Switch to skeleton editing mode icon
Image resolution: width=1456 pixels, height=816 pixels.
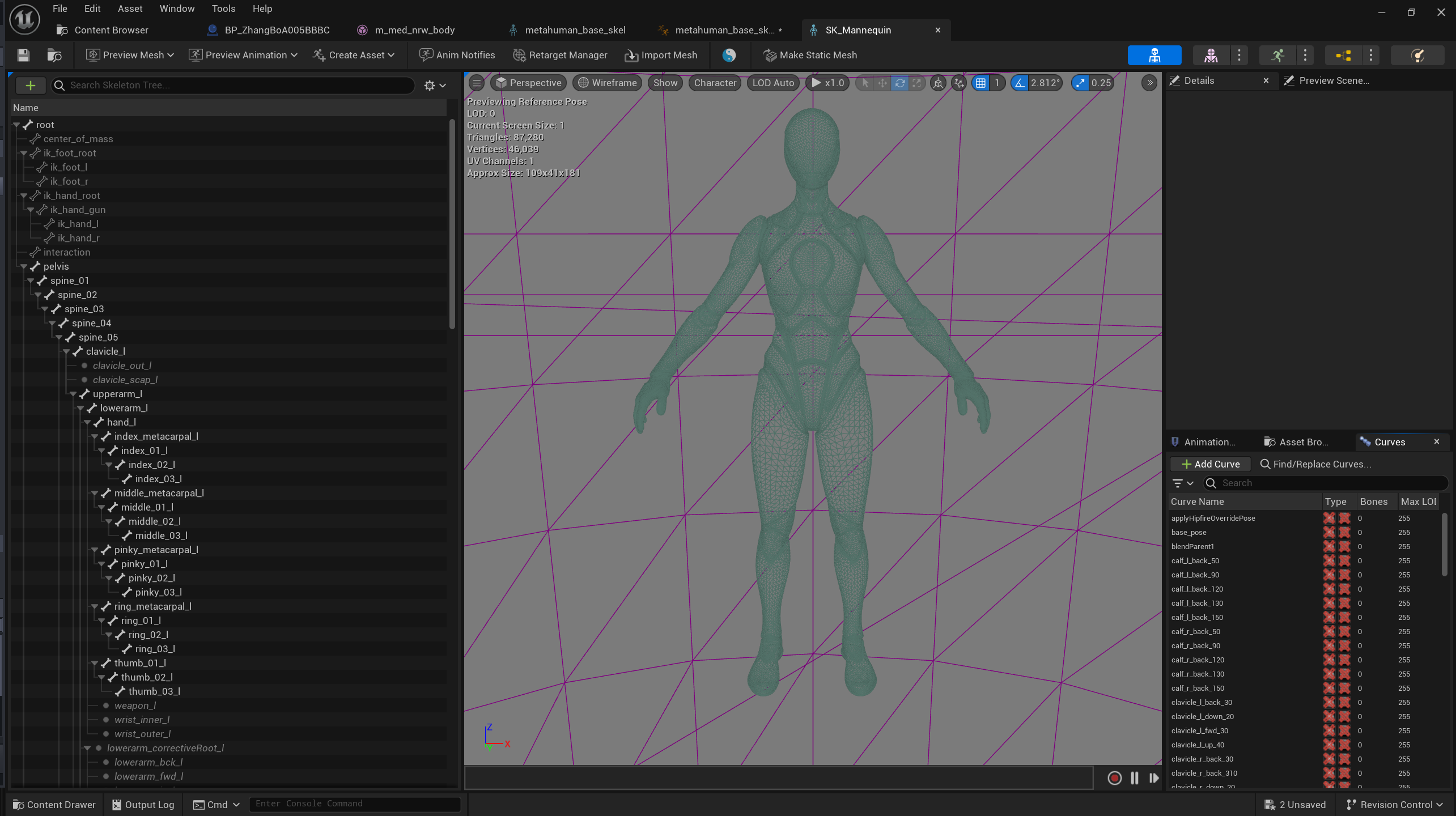coord(1154,55)
